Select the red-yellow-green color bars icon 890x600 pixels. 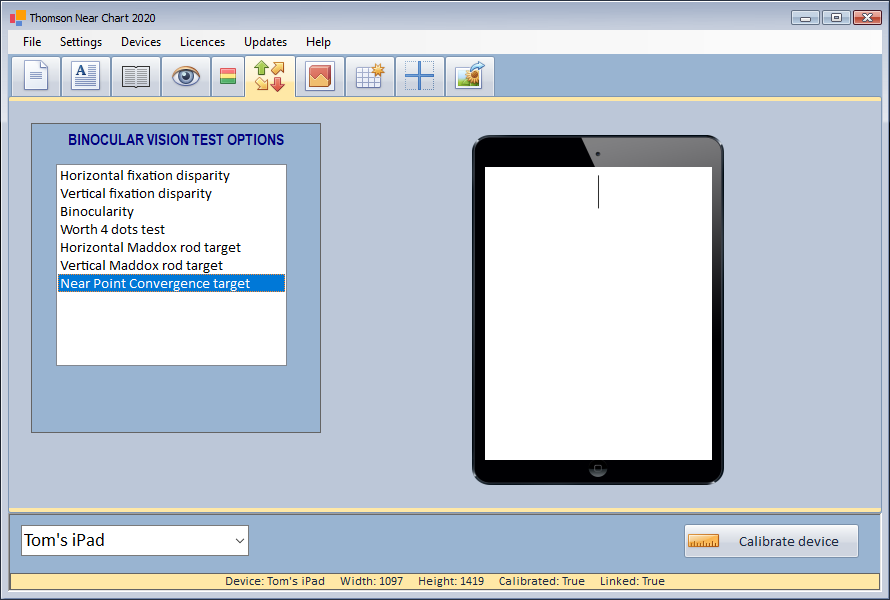tap(228, 77)
